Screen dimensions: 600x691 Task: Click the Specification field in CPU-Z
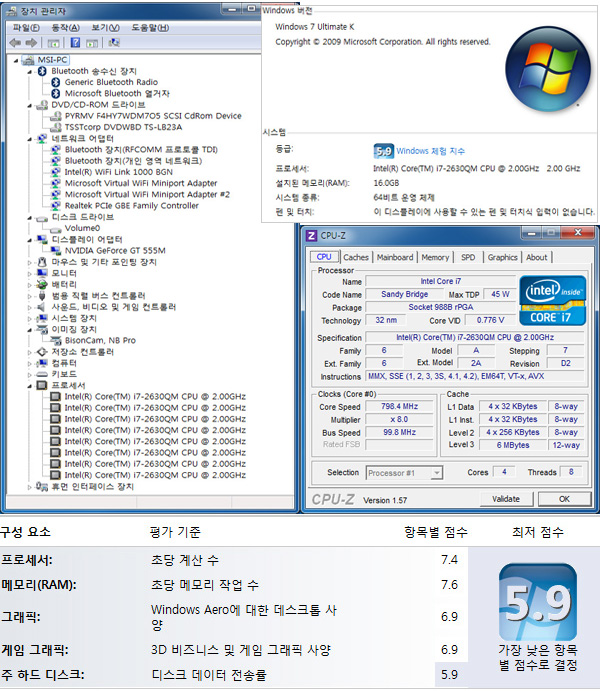pyautogui.click(x=475, y=338)
